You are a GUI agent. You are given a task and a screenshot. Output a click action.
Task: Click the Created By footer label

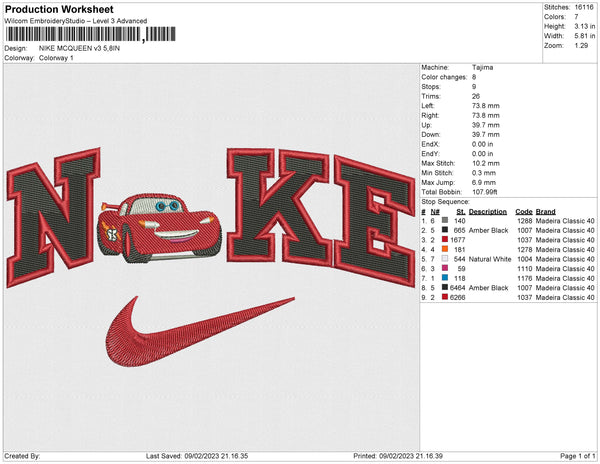click(x=22, y=456)
